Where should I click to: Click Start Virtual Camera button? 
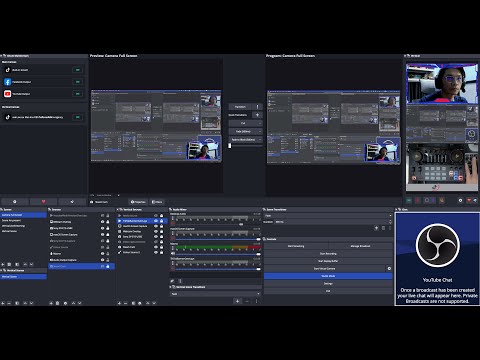325,268
